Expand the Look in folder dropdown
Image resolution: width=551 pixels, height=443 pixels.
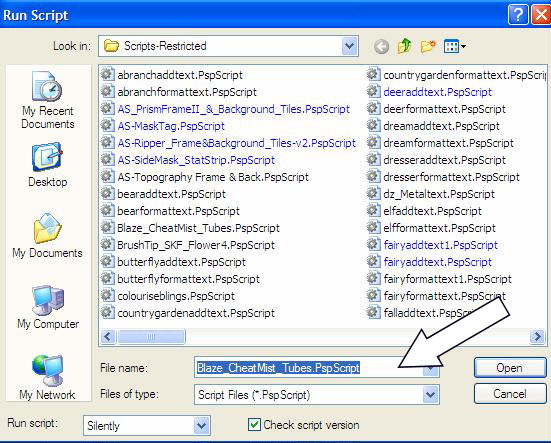349,46
